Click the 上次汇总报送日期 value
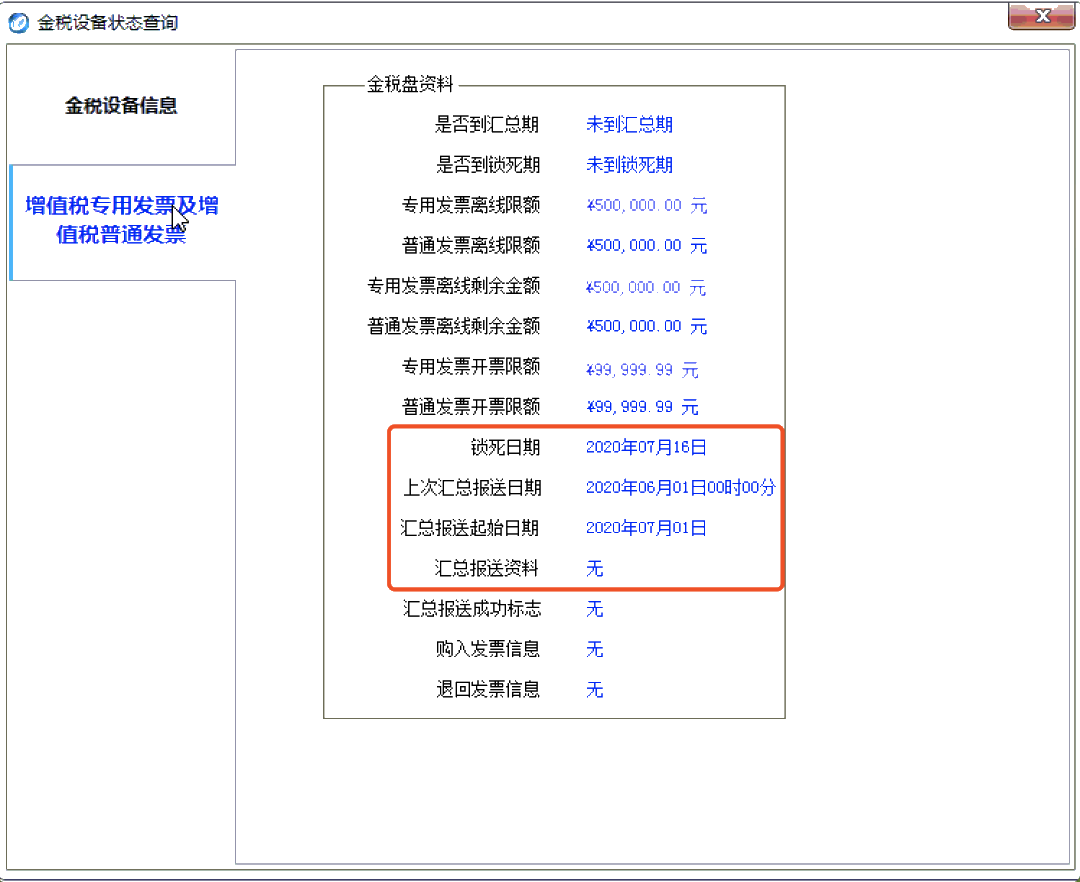Viewport: 1080px width, 882px height. click(681, 488)
